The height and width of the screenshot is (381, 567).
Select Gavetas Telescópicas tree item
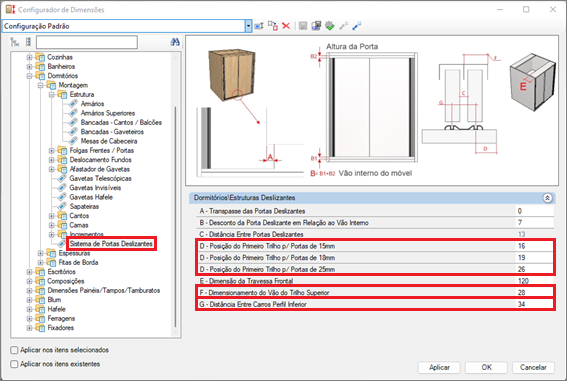100,179
